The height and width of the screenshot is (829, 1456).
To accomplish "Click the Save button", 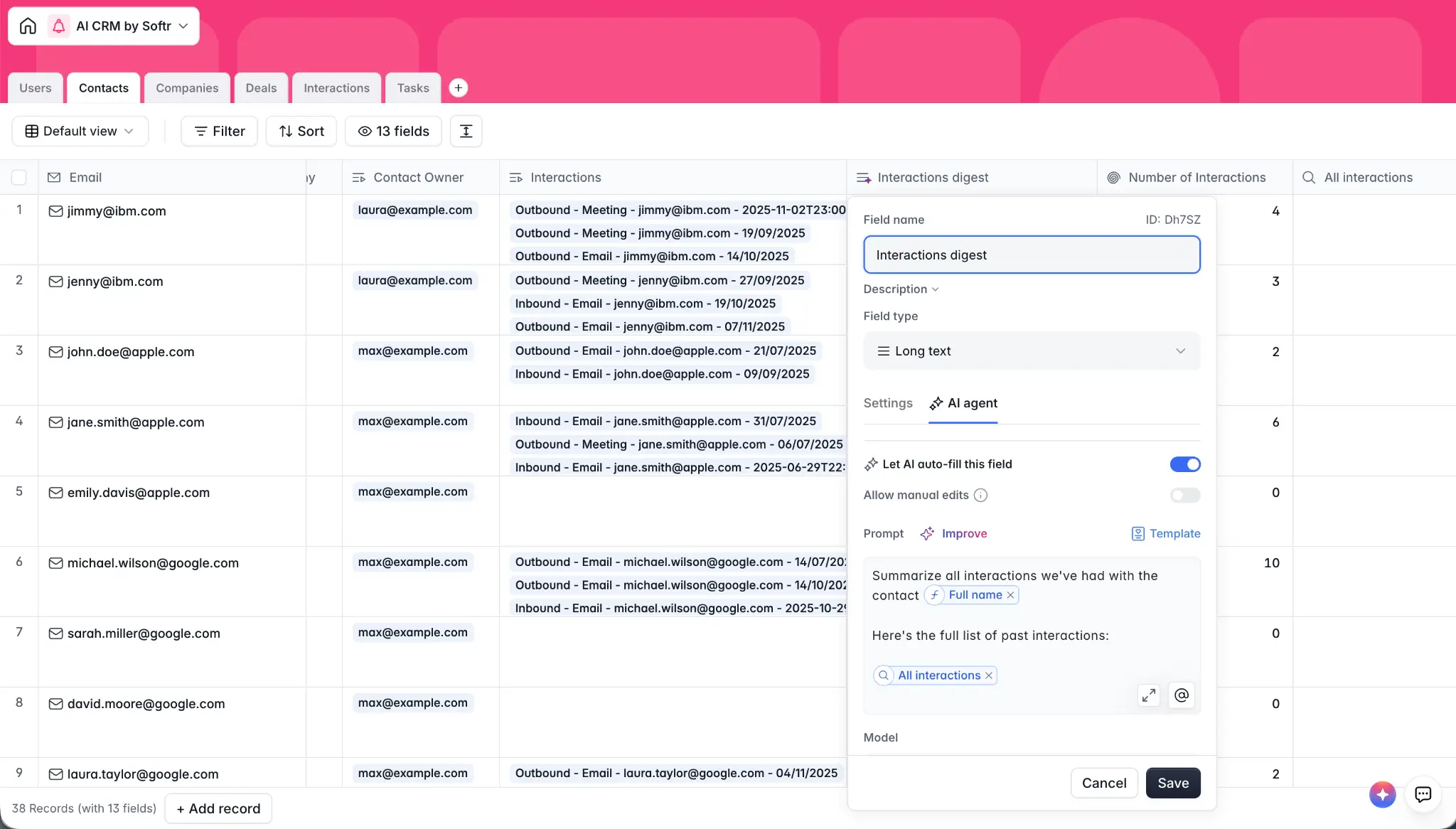I will click(x=1172, y=783).
